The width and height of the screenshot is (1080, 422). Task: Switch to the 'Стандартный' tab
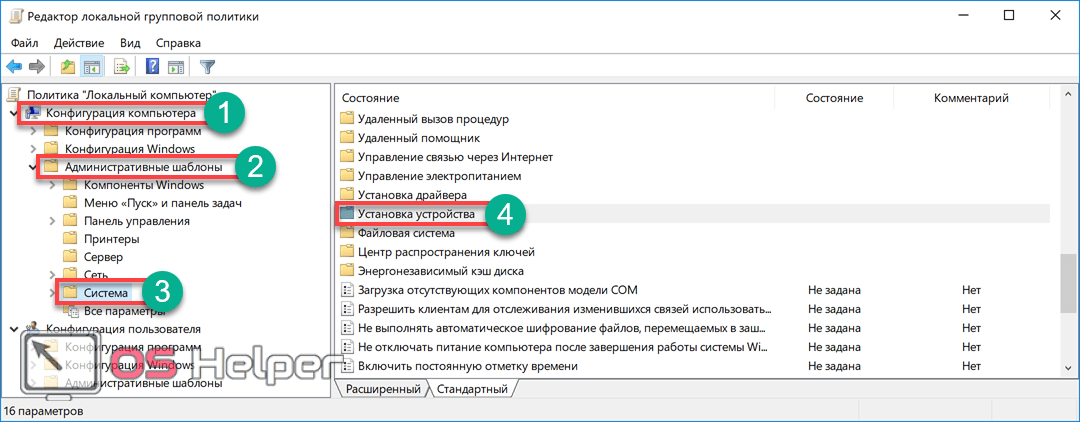point(473,388)
